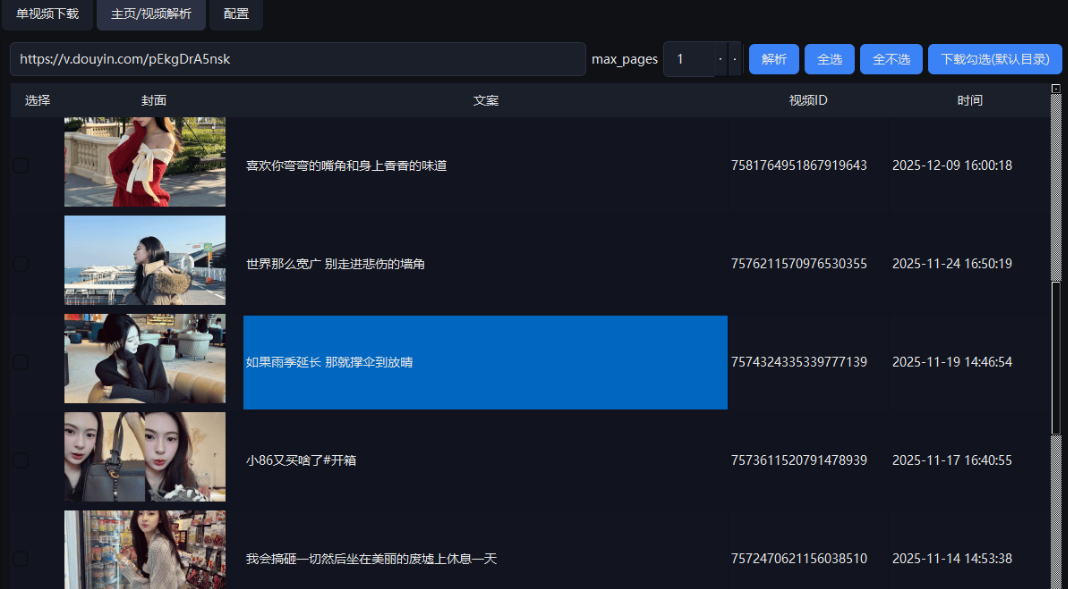This screenshot has width=1068, height=589.
Task: Click the red dress cover thumbnail
Action: 145,162
